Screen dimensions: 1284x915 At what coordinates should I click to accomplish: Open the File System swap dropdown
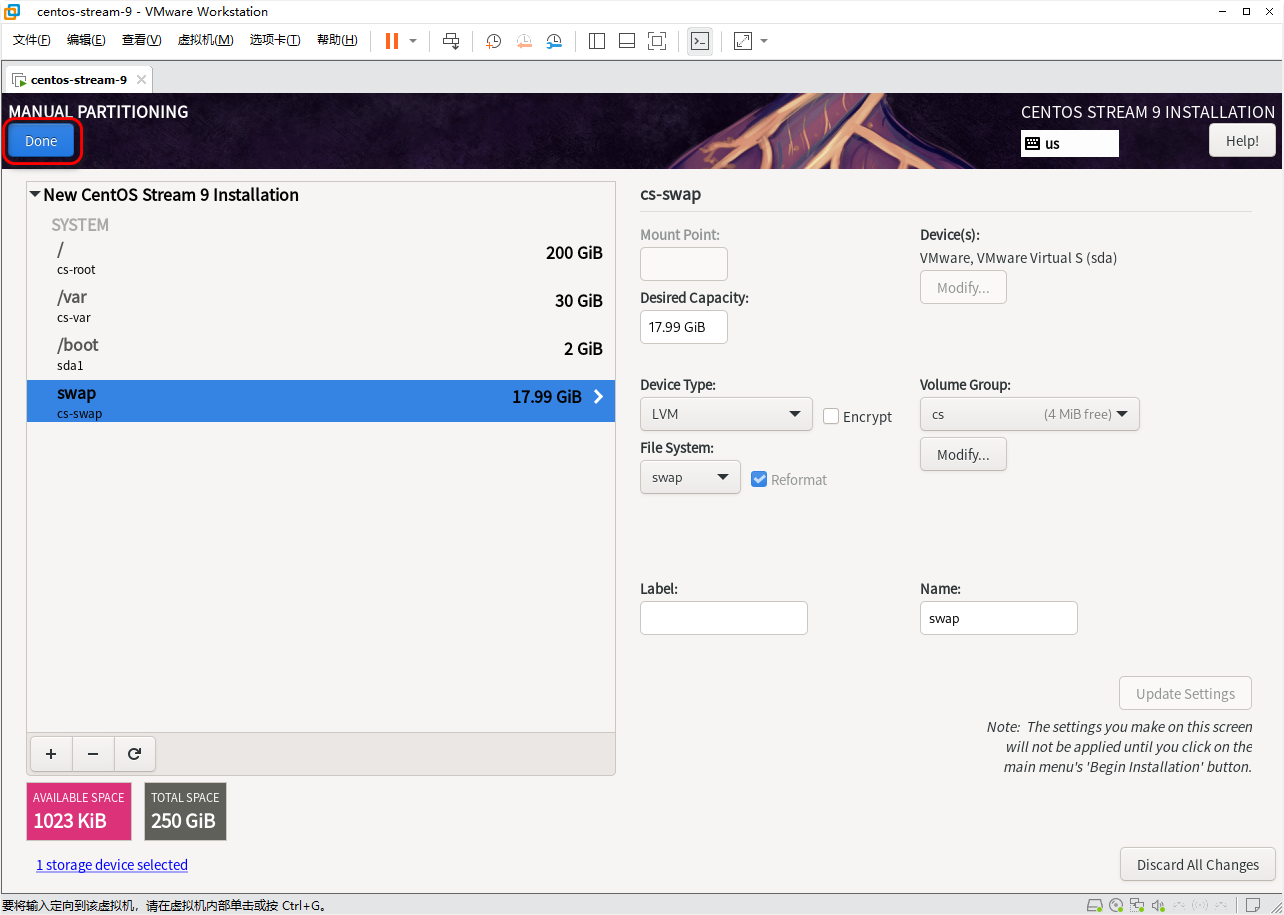(x=690, y=477)
